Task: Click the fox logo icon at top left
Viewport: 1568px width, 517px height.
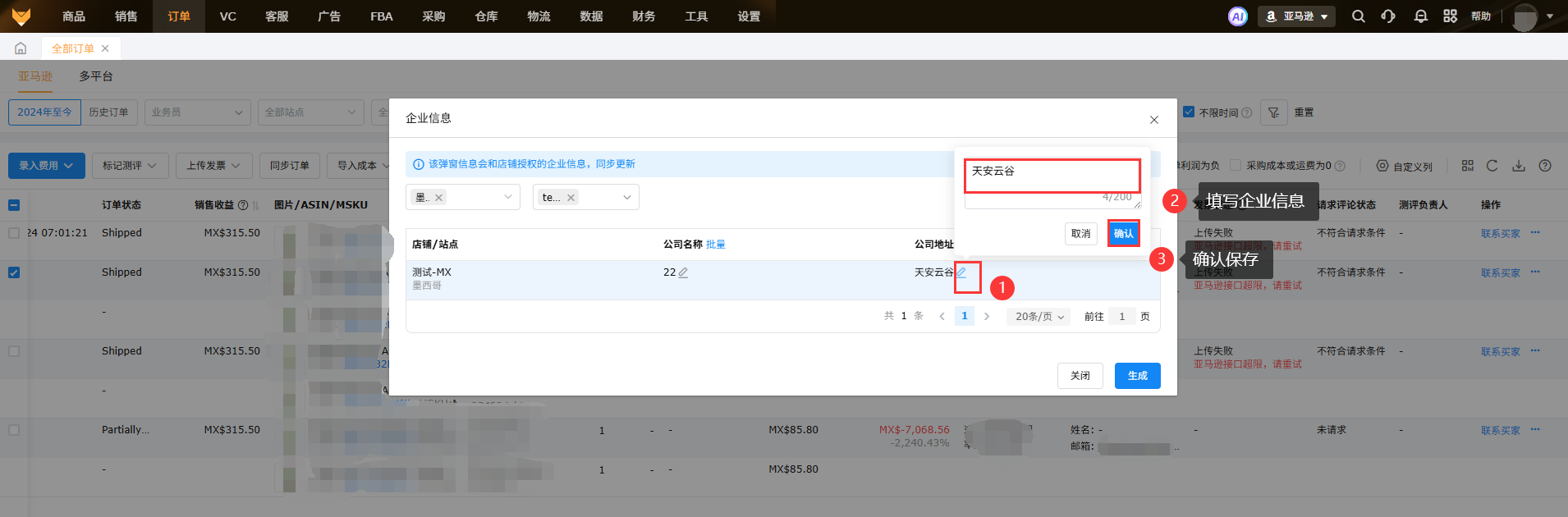Action: (x=21, y=16)
